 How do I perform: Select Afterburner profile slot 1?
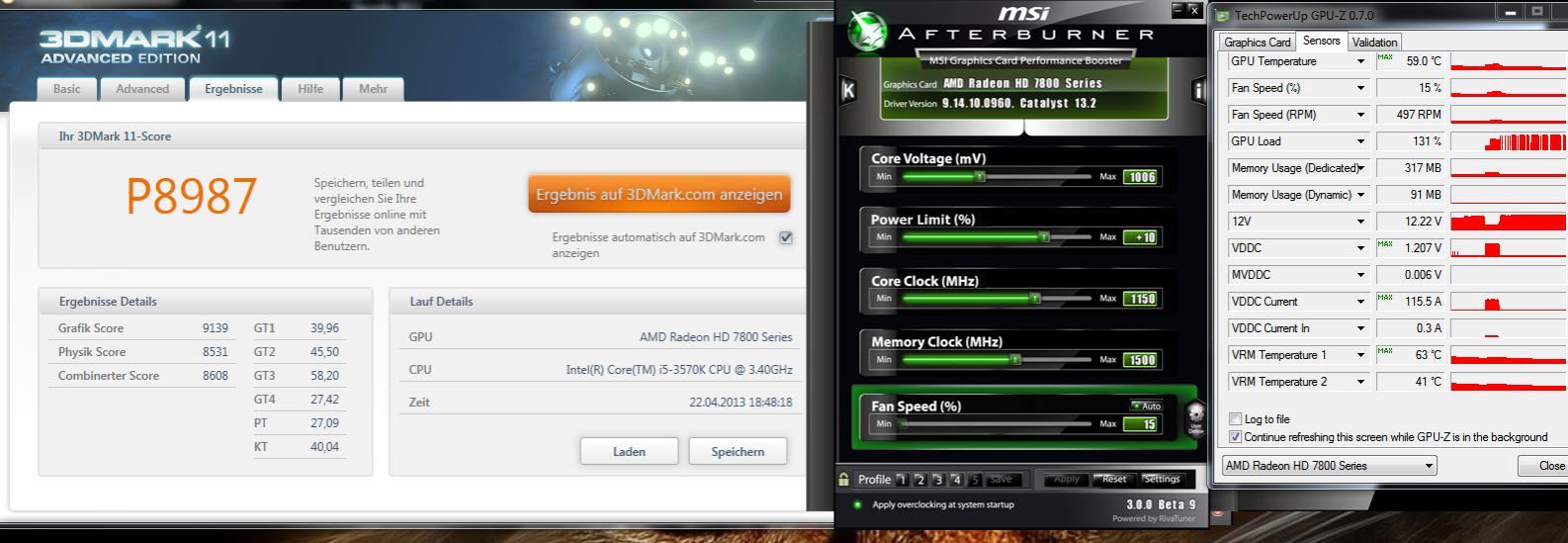click(902, 480)
